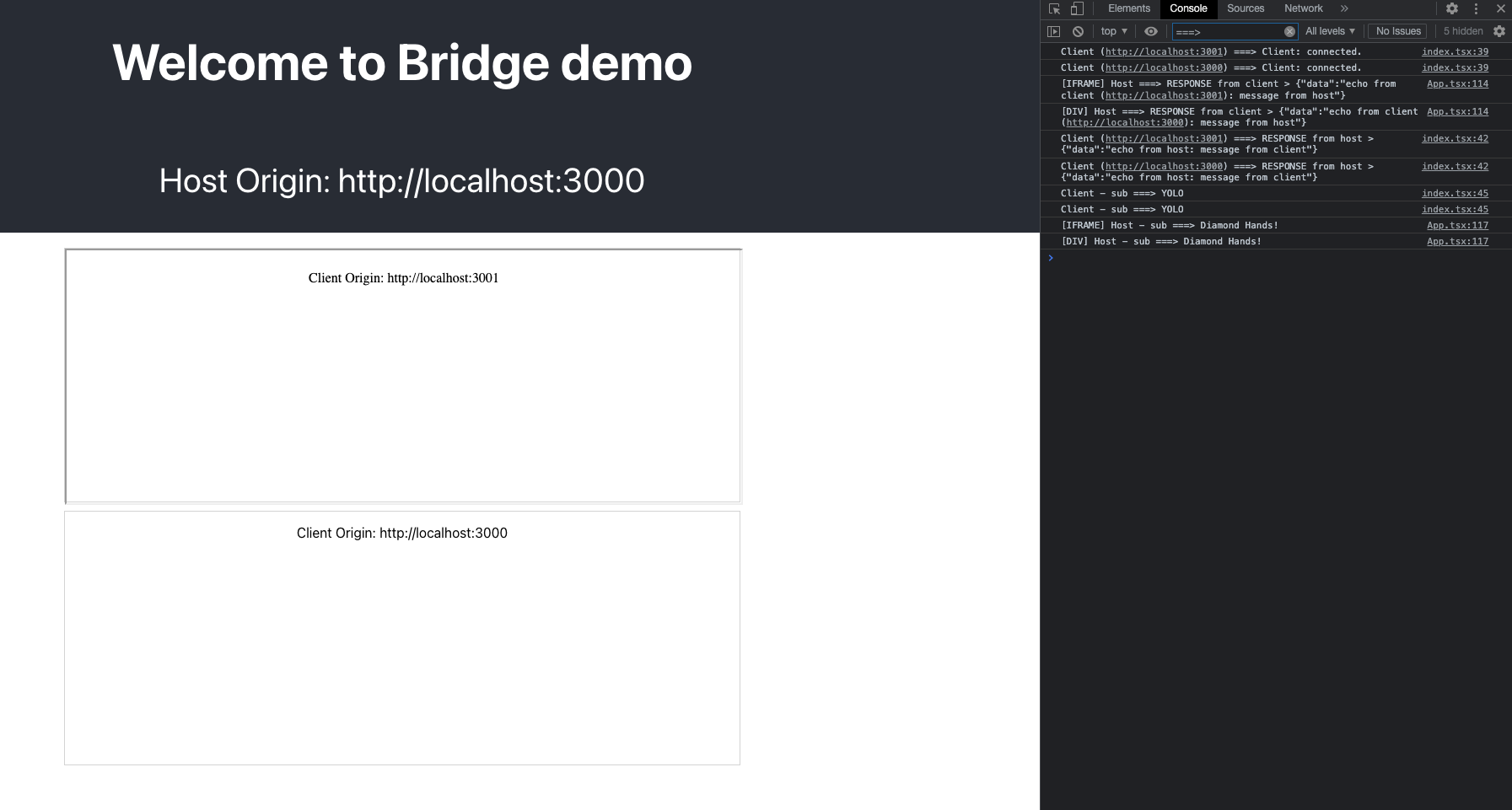
Task: Create a live expression with the eye icon
Action: [1151, 31]
